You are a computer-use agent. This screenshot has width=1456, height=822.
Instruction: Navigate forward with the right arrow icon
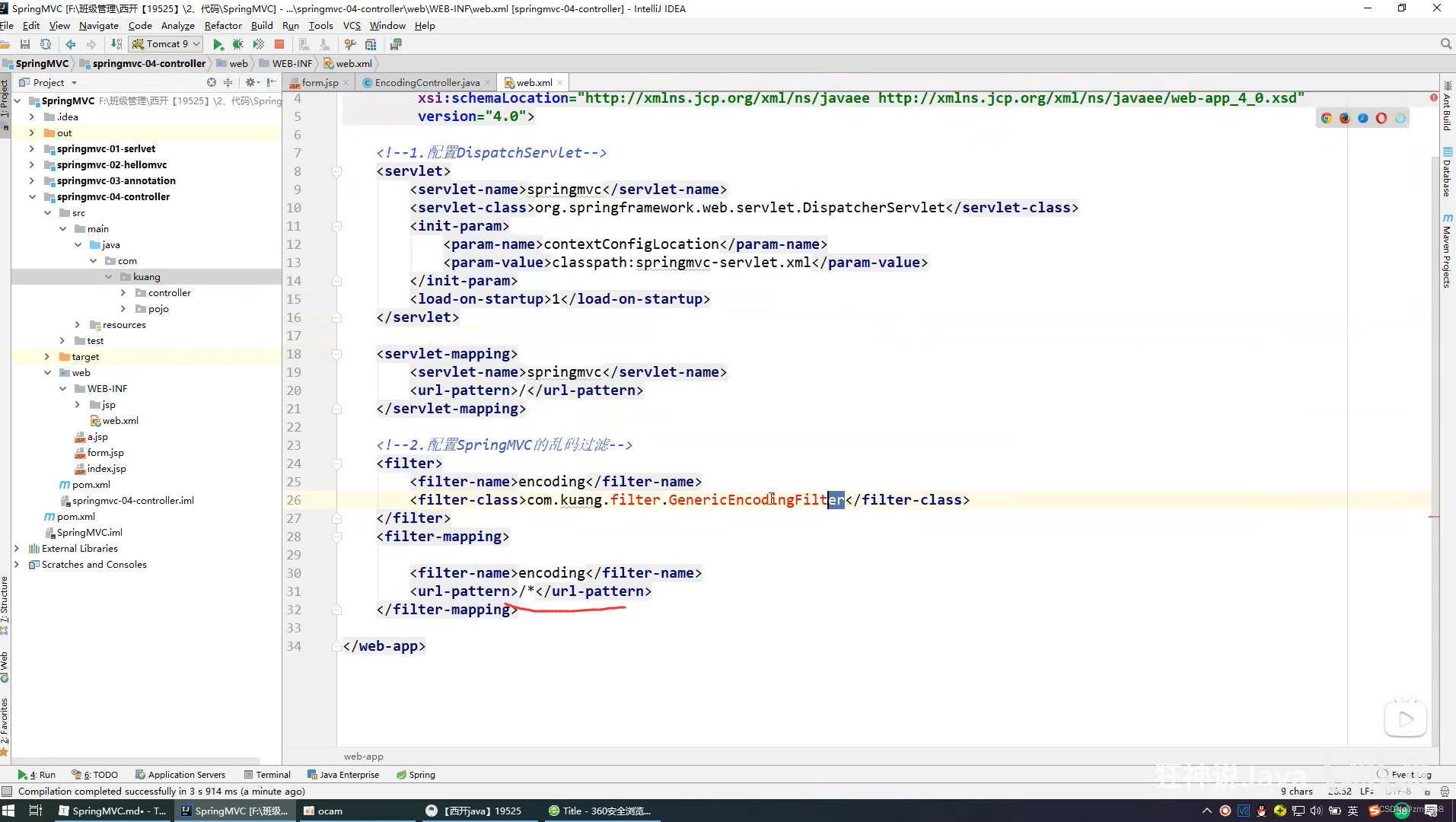click(91, 44)
